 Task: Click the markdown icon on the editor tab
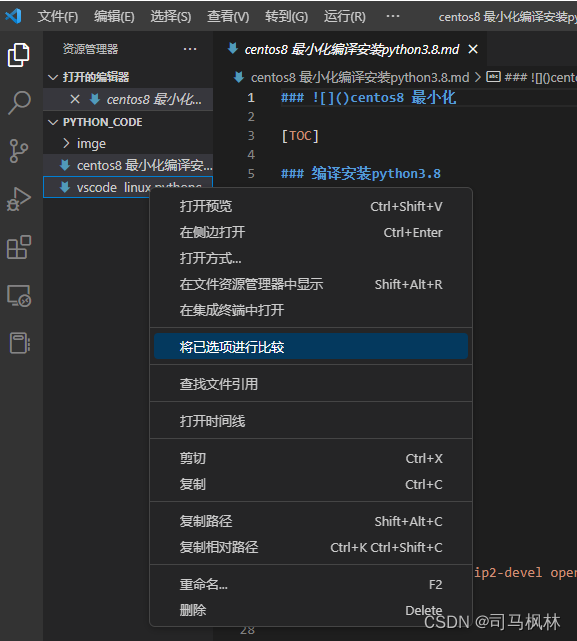pyautogui.click(x=233, y=49)
